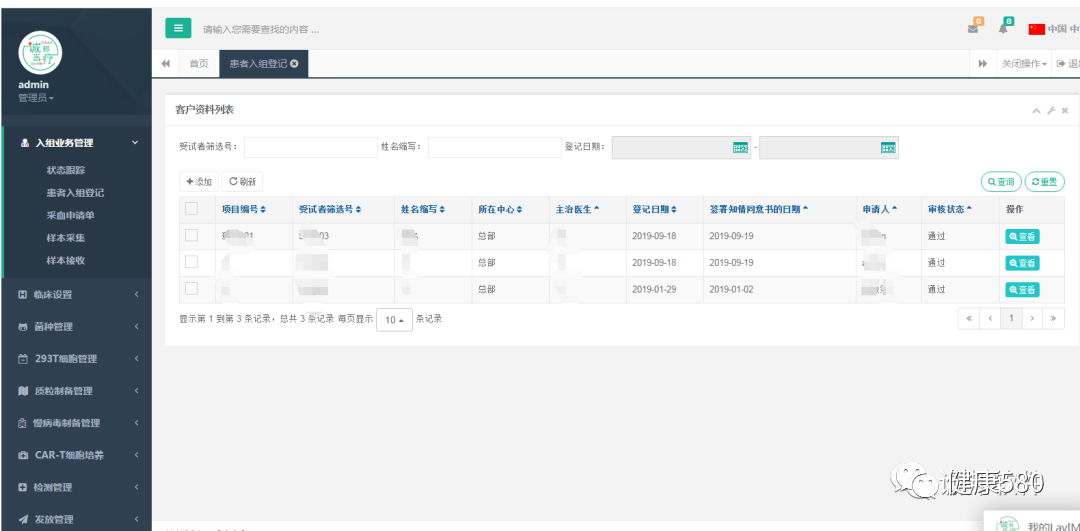Image resolution: width=1080 pixels, height=531 pixels.
Task: Click page number 1 in pager
Action: [x=1011, y=319]
